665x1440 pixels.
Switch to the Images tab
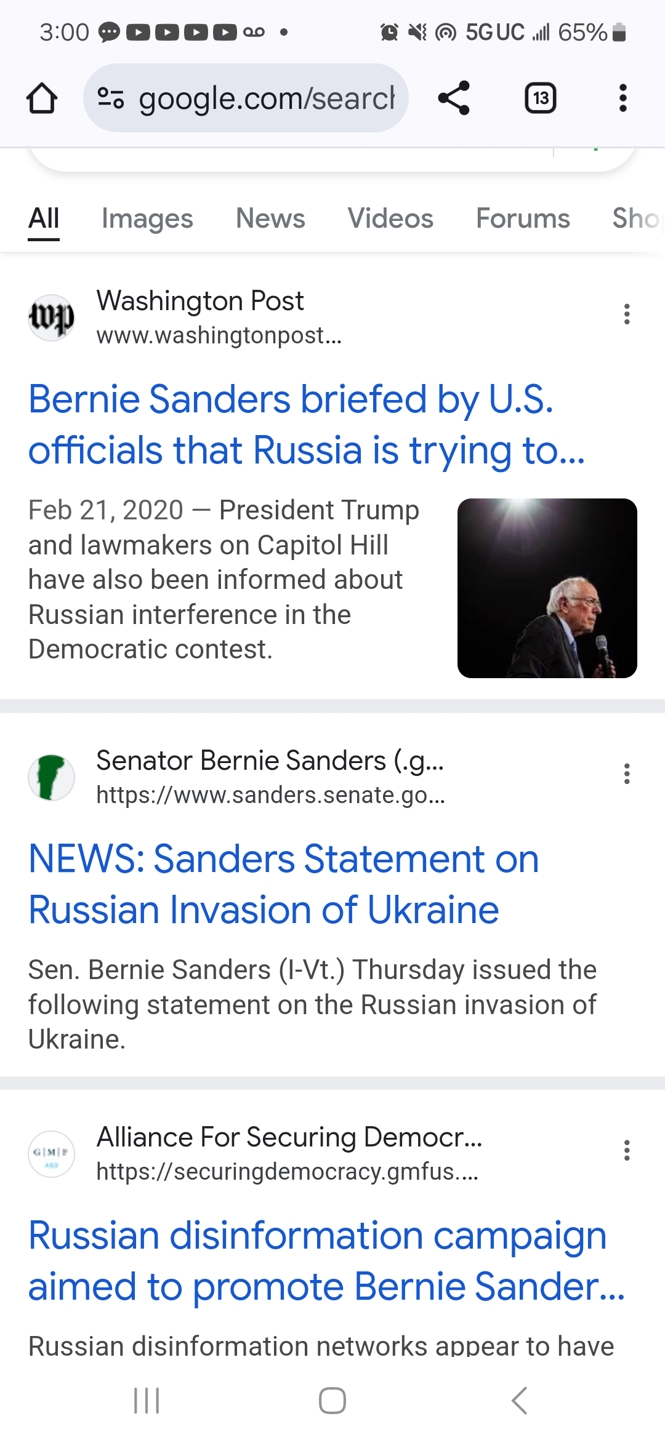coord(147,218)
